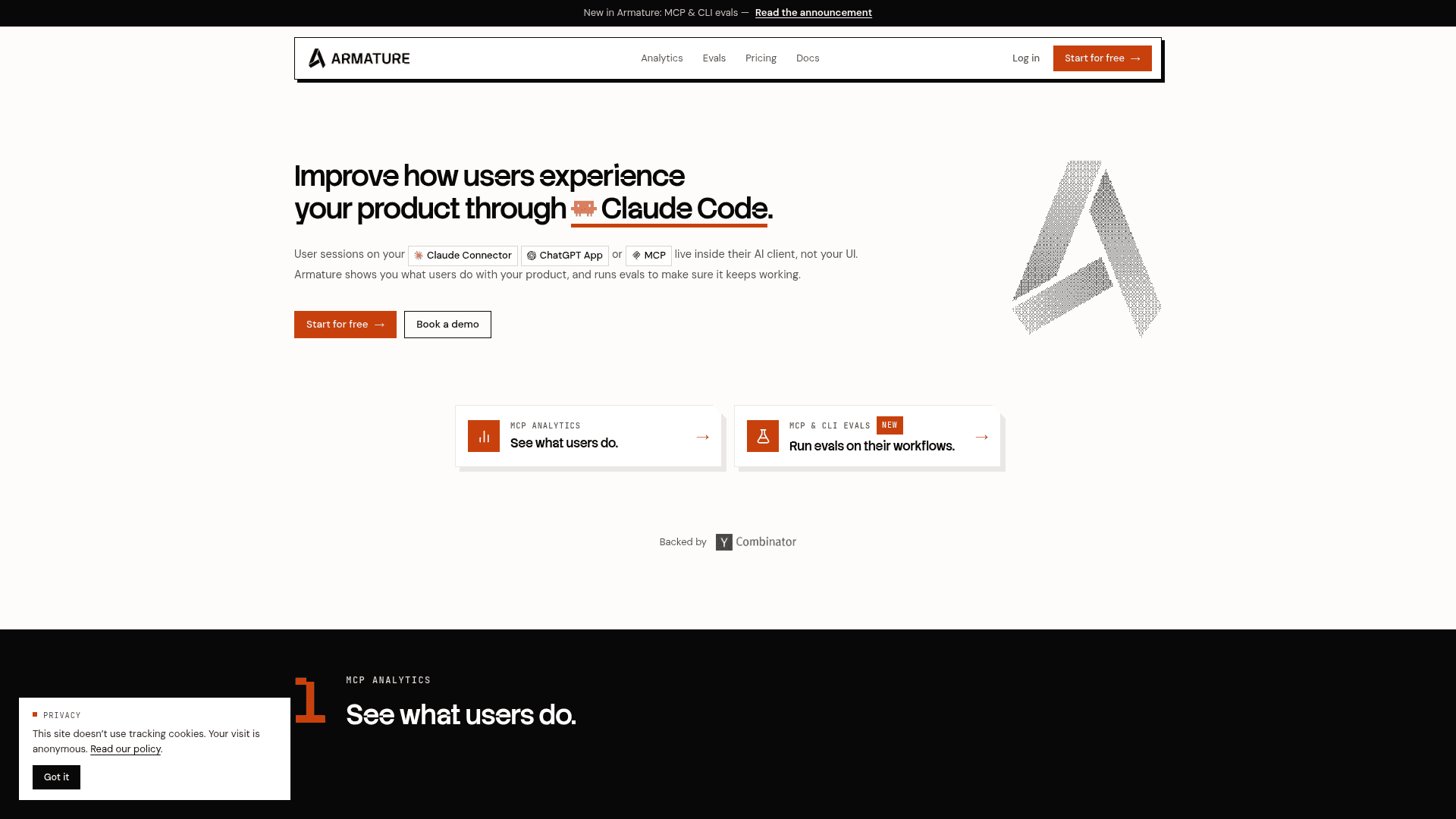This screenshot has width=1456, height=819.
Task: Click the flask icon on MCP & CLI Evals card
Action: point(763,436)
